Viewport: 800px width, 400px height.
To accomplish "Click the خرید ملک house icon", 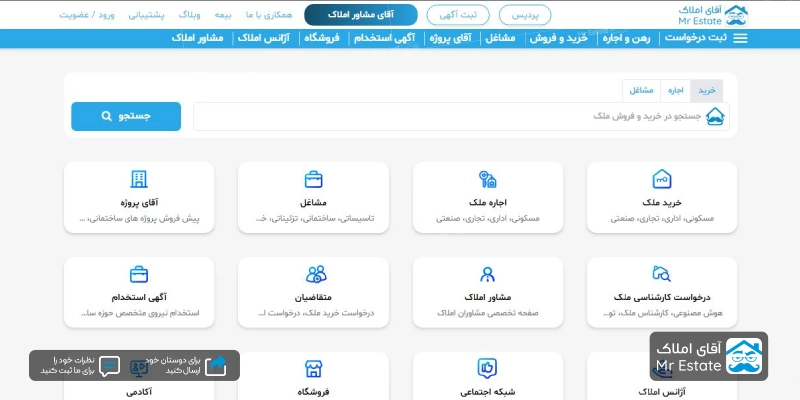I will [662, 180].
